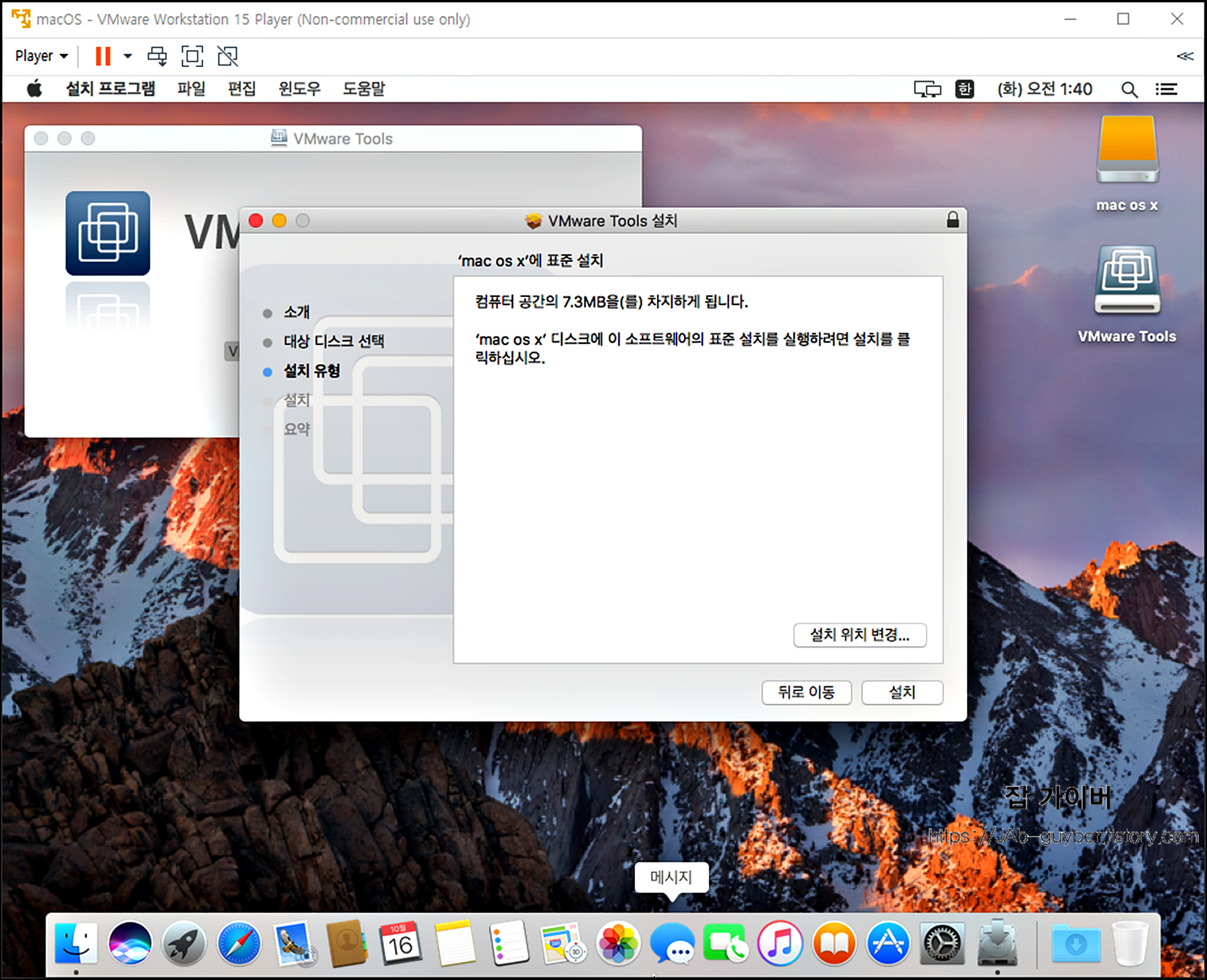Open Launchpad rocket icon
Image resolution: width=1207 pixels, height=980 pixels.
click(x=184, y=942)
